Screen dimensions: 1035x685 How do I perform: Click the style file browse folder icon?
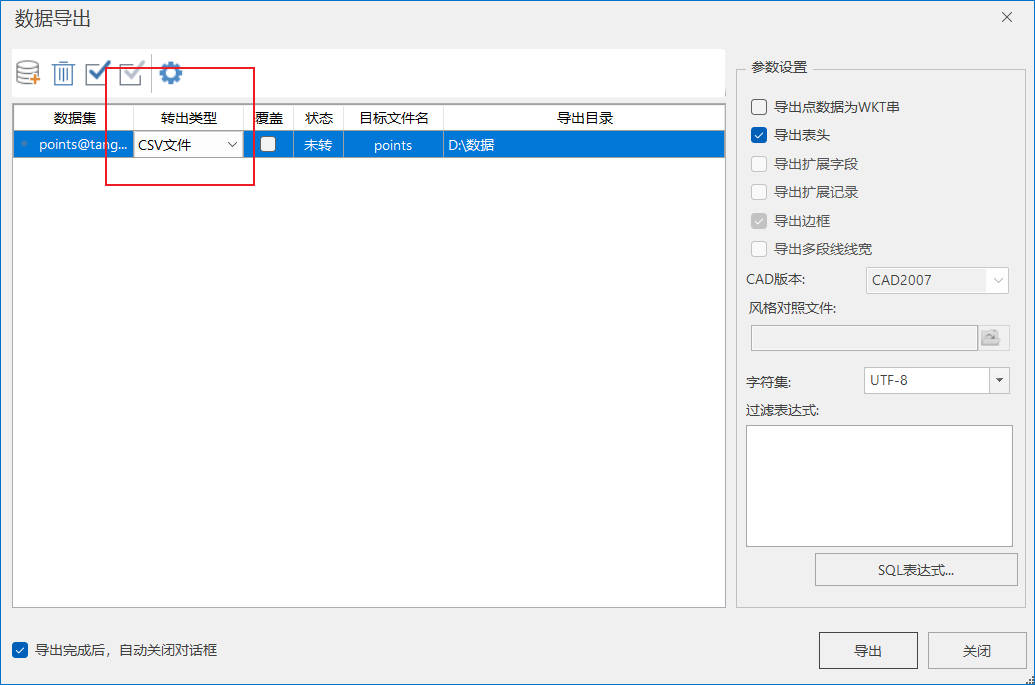[994, 338]
